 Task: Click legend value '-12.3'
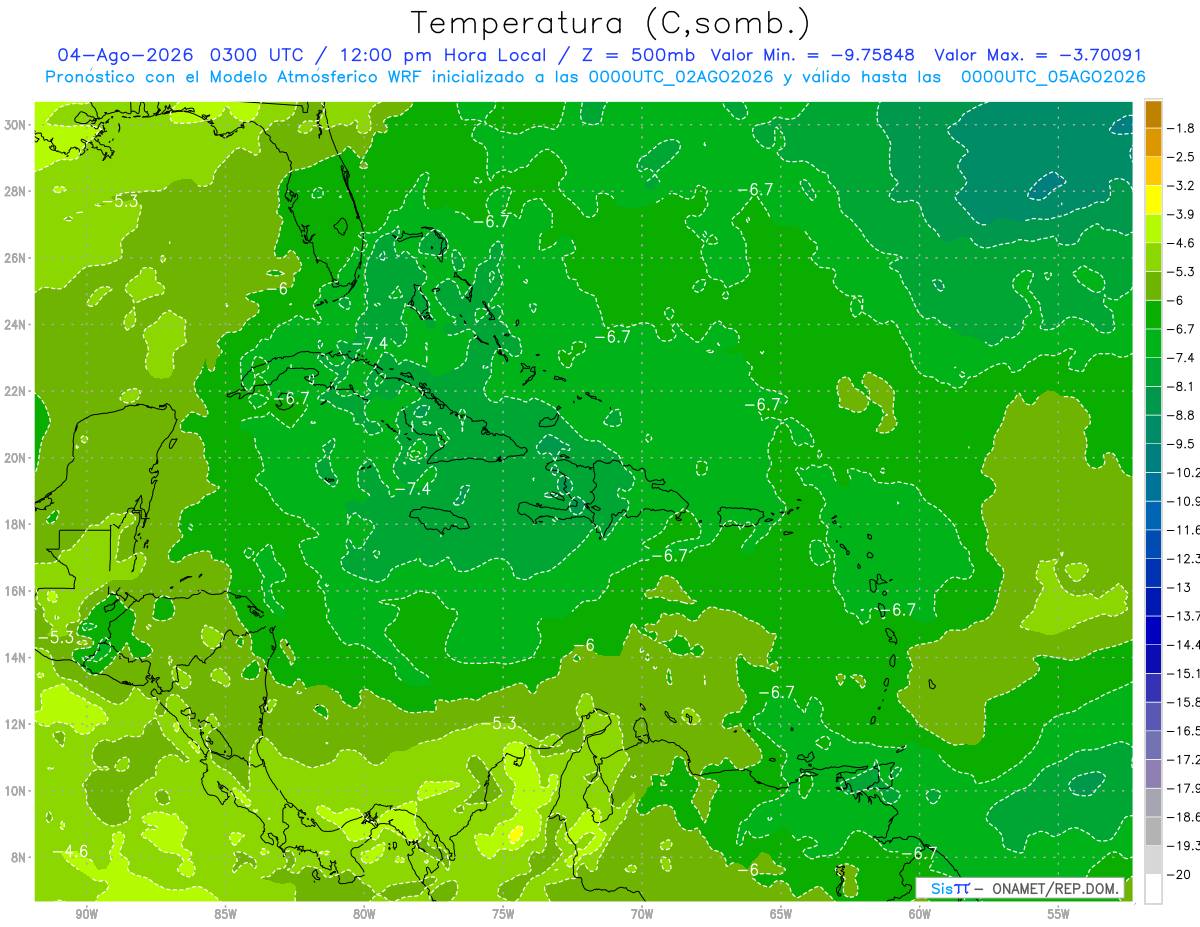click(1184, 558)
